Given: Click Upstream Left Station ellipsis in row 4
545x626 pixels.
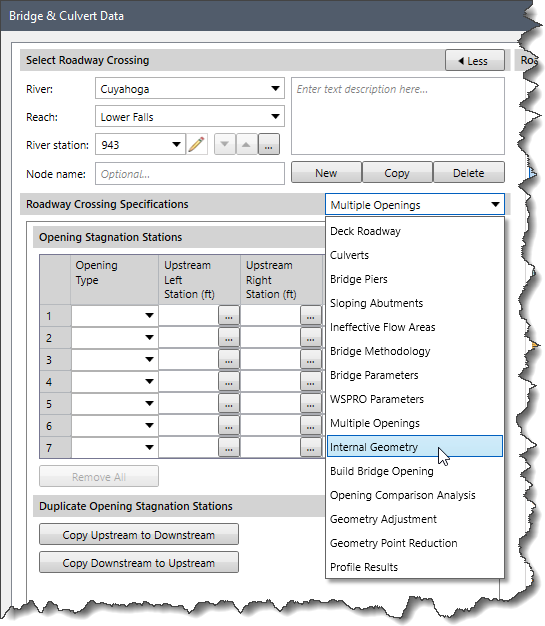Looking at the screenshot, I should pos(229,382).
